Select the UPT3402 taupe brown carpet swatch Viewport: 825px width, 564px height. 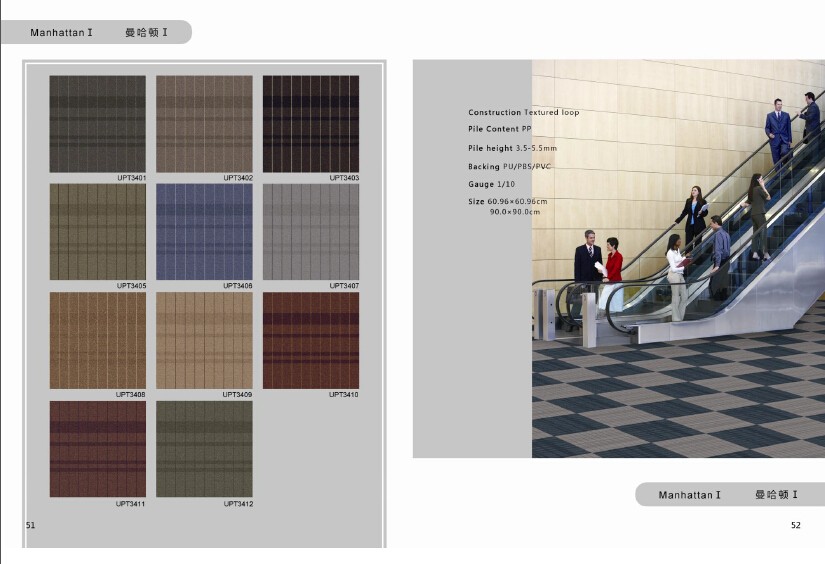pos(204,123)
